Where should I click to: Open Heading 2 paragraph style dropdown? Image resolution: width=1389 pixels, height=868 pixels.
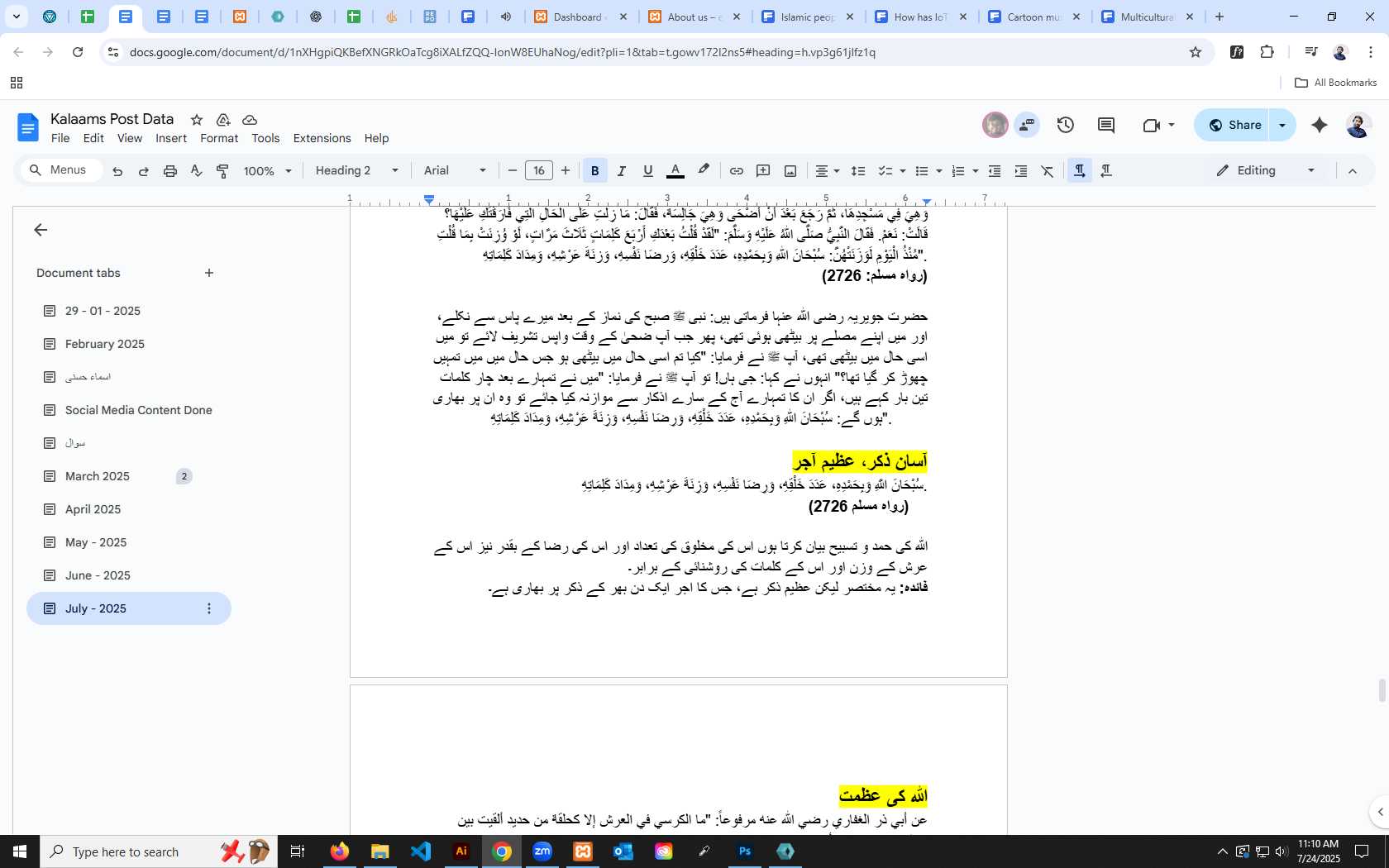357,171
